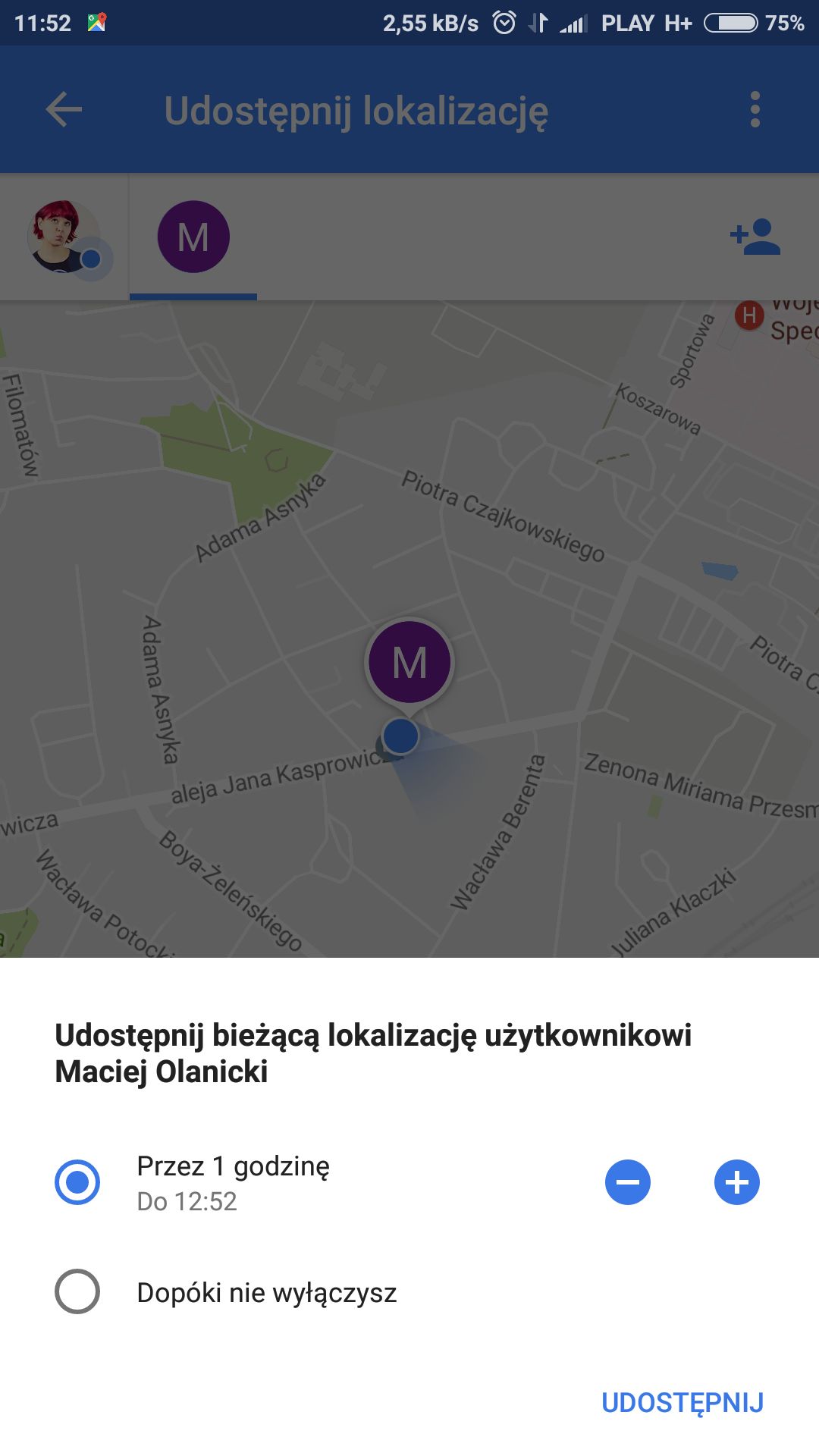Tap the alarm clock status icon
The image size is (819, 1456).
[x=504, y=23]
